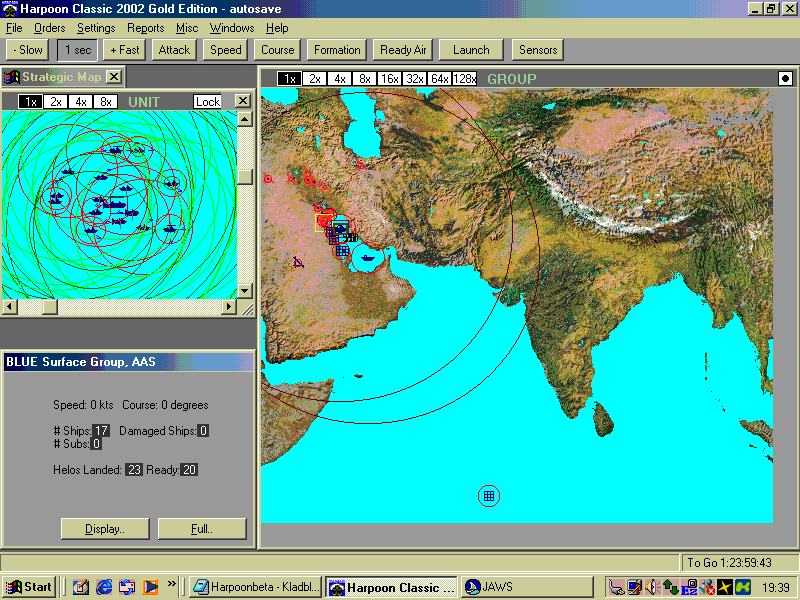Select the yellow-boxed red group on the Group map
This screenshot has width=800, height=600.
pos(324,222)
